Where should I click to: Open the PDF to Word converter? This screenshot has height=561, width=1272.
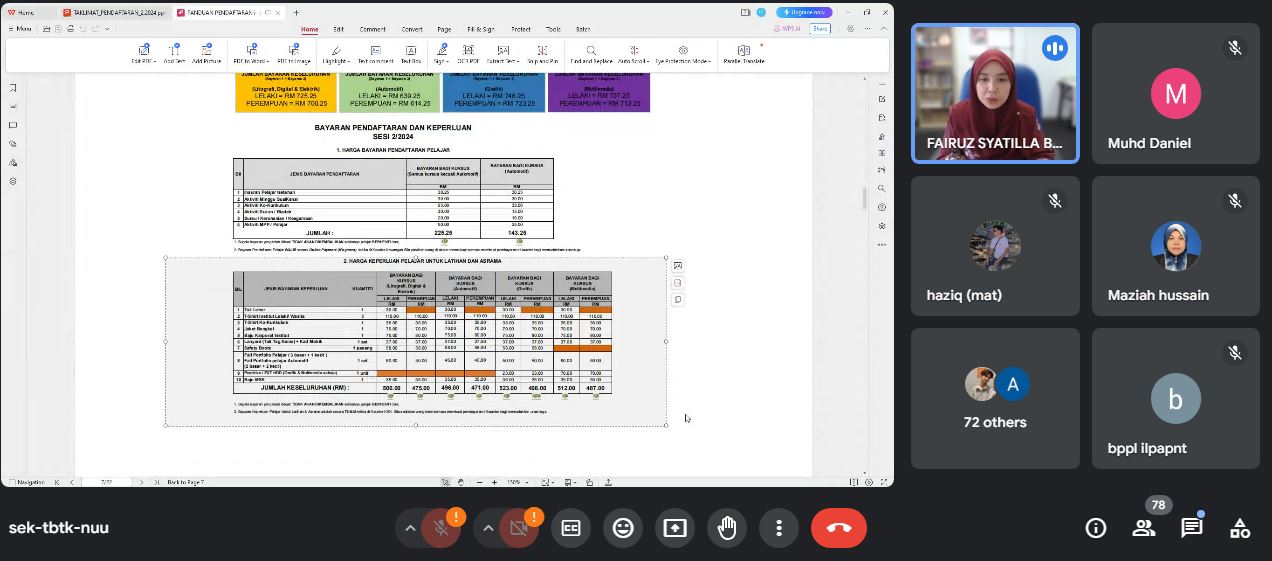click(x=251, y=54)
